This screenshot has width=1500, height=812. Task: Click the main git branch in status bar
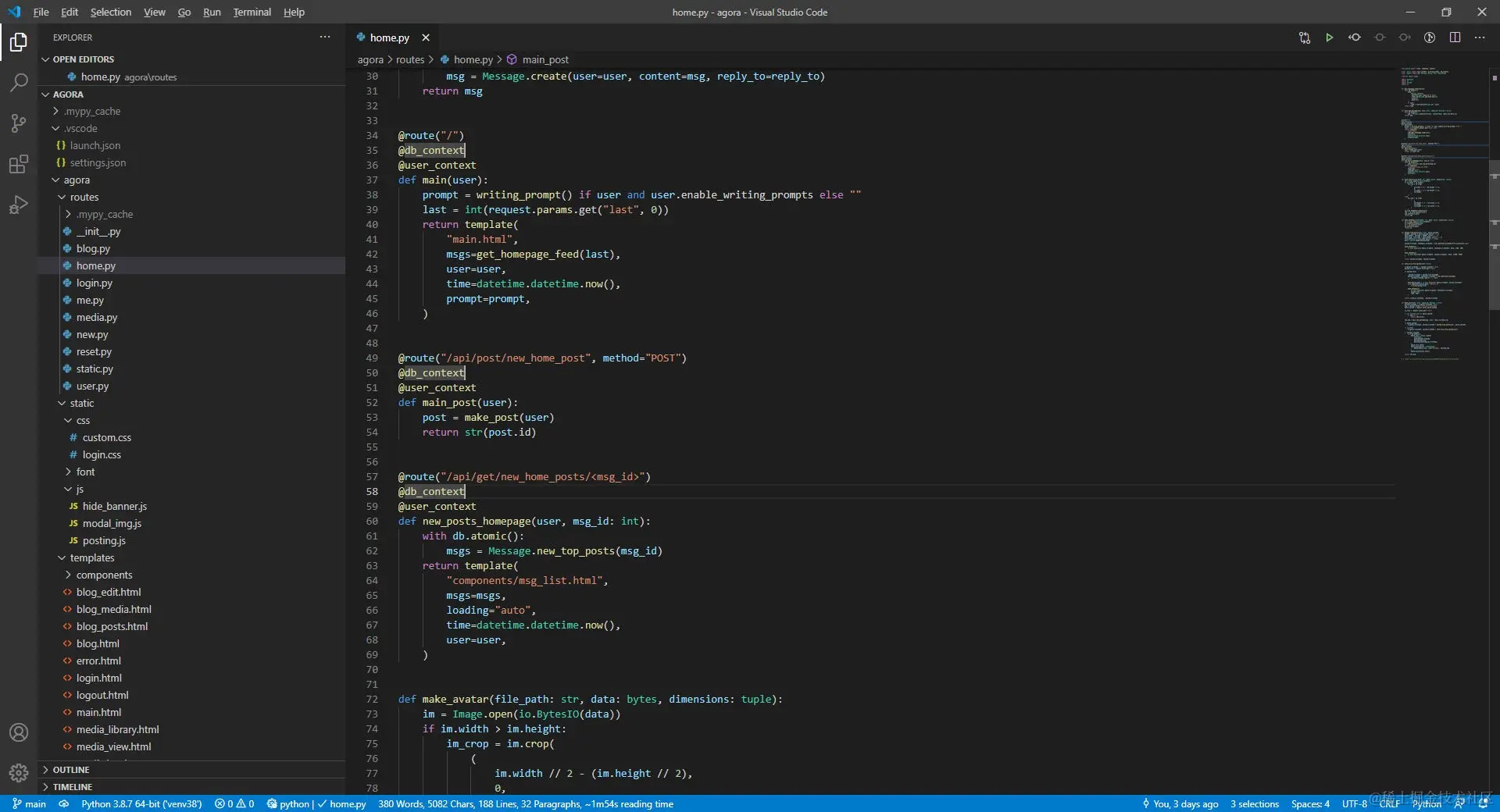(29, 803)
